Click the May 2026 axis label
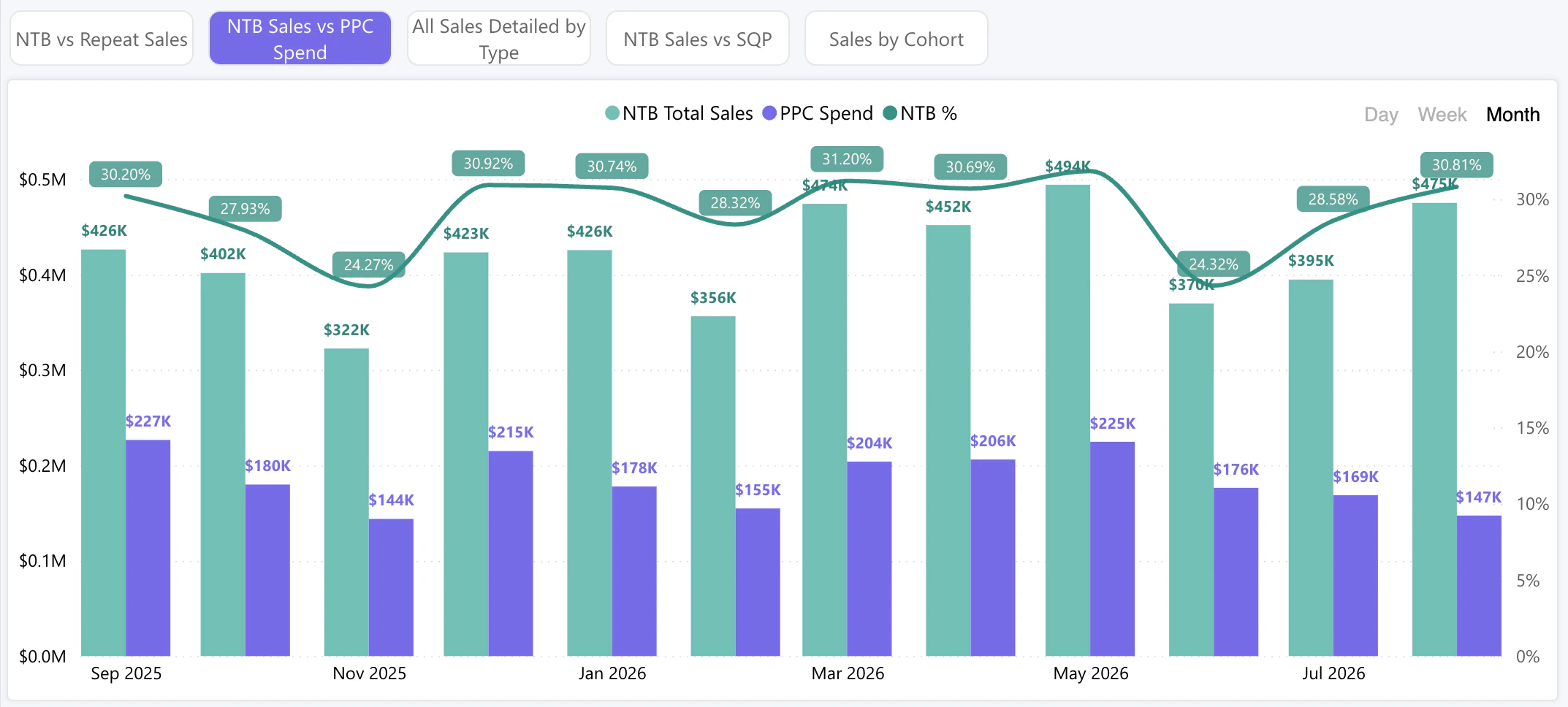The width and height of the screenshot is (1568, 707). coord(1091,673)
